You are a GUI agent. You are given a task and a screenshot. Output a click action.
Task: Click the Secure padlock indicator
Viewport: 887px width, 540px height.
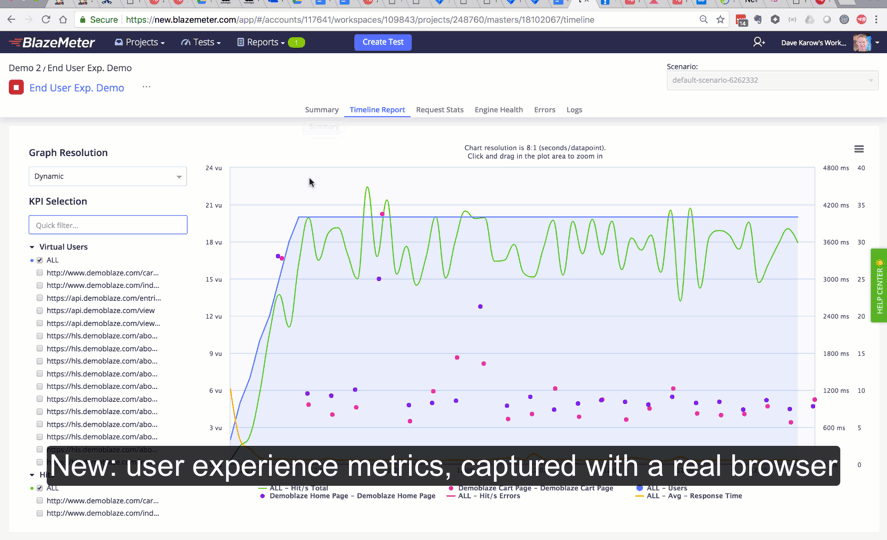98,20
